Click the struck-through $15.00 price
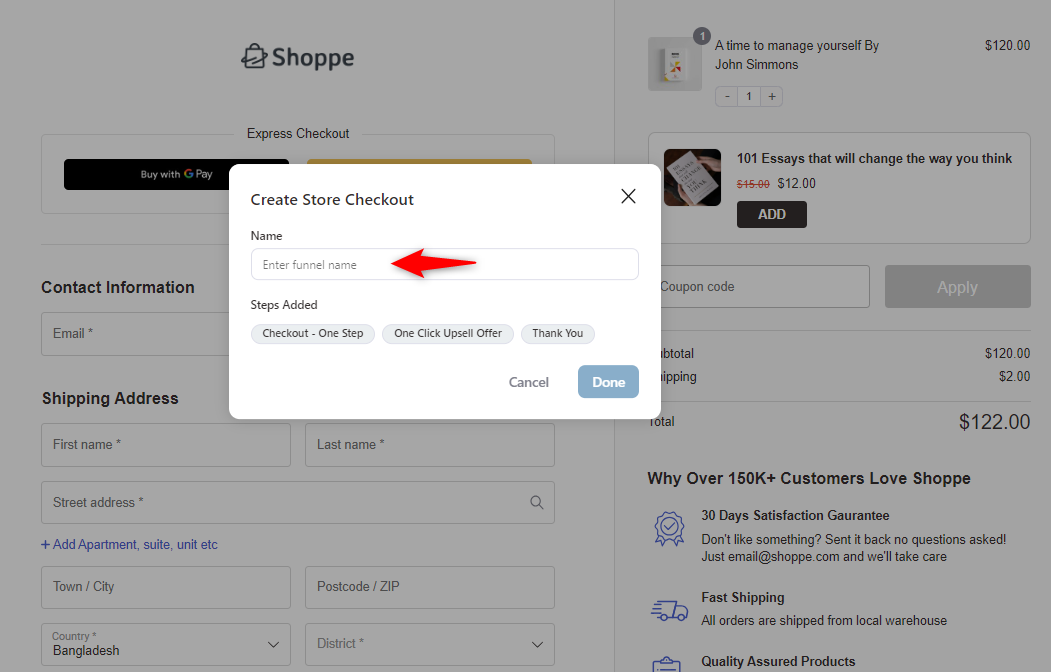Viewport: 1051px width, 672px height. click(753, 184)
